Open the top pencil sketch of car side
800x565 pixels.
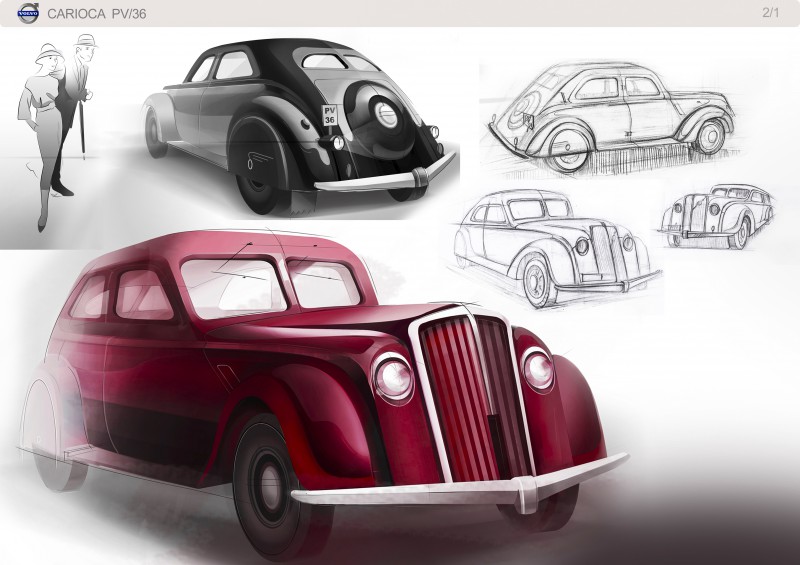pos(610,118)
